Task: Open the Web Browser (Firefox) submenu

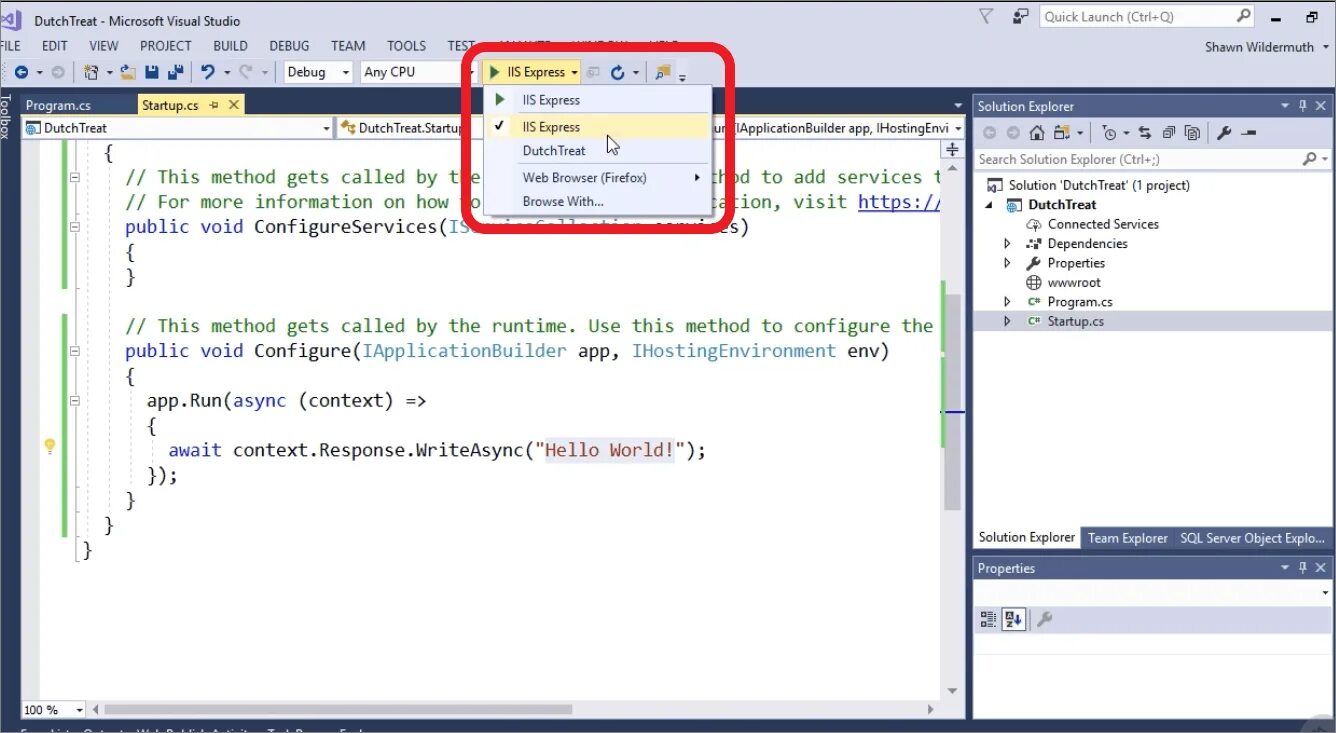Action: (597, 177)
